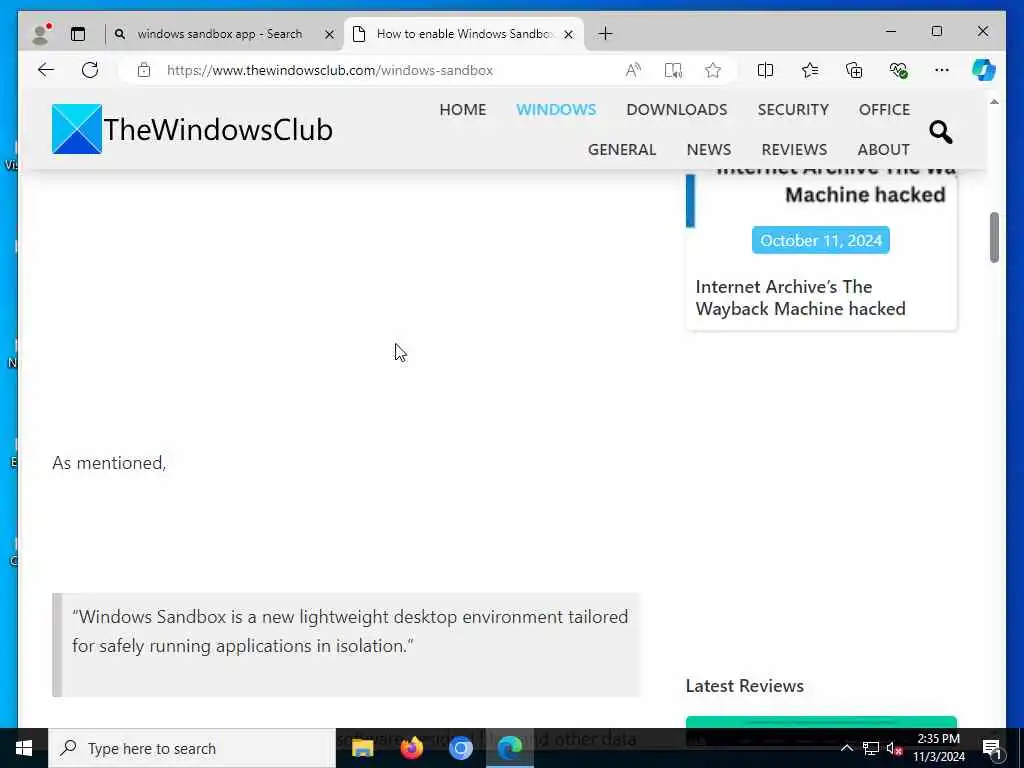The width and height of the screenshot is (1024, 768).
Task: View site information lock icon
Action: 144,70
